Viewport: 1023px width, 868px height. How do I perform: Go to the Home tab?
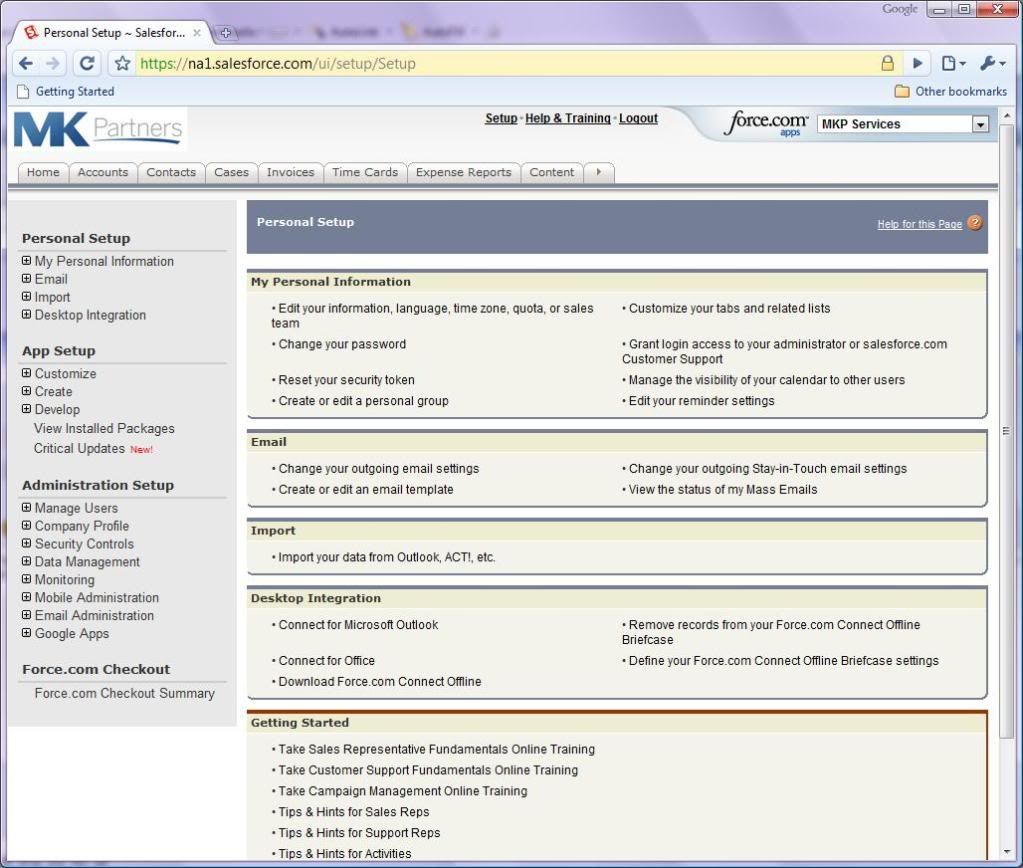43,172
